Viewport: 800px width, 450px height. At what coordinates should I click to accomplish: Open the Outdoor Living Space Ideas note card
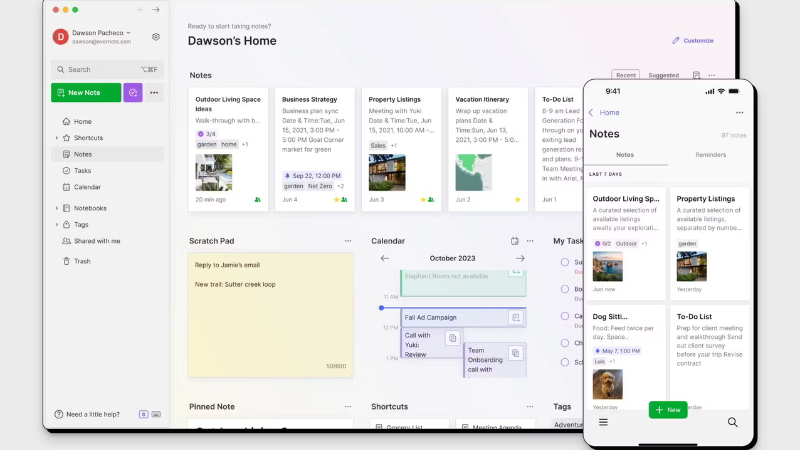coord(228,149)
